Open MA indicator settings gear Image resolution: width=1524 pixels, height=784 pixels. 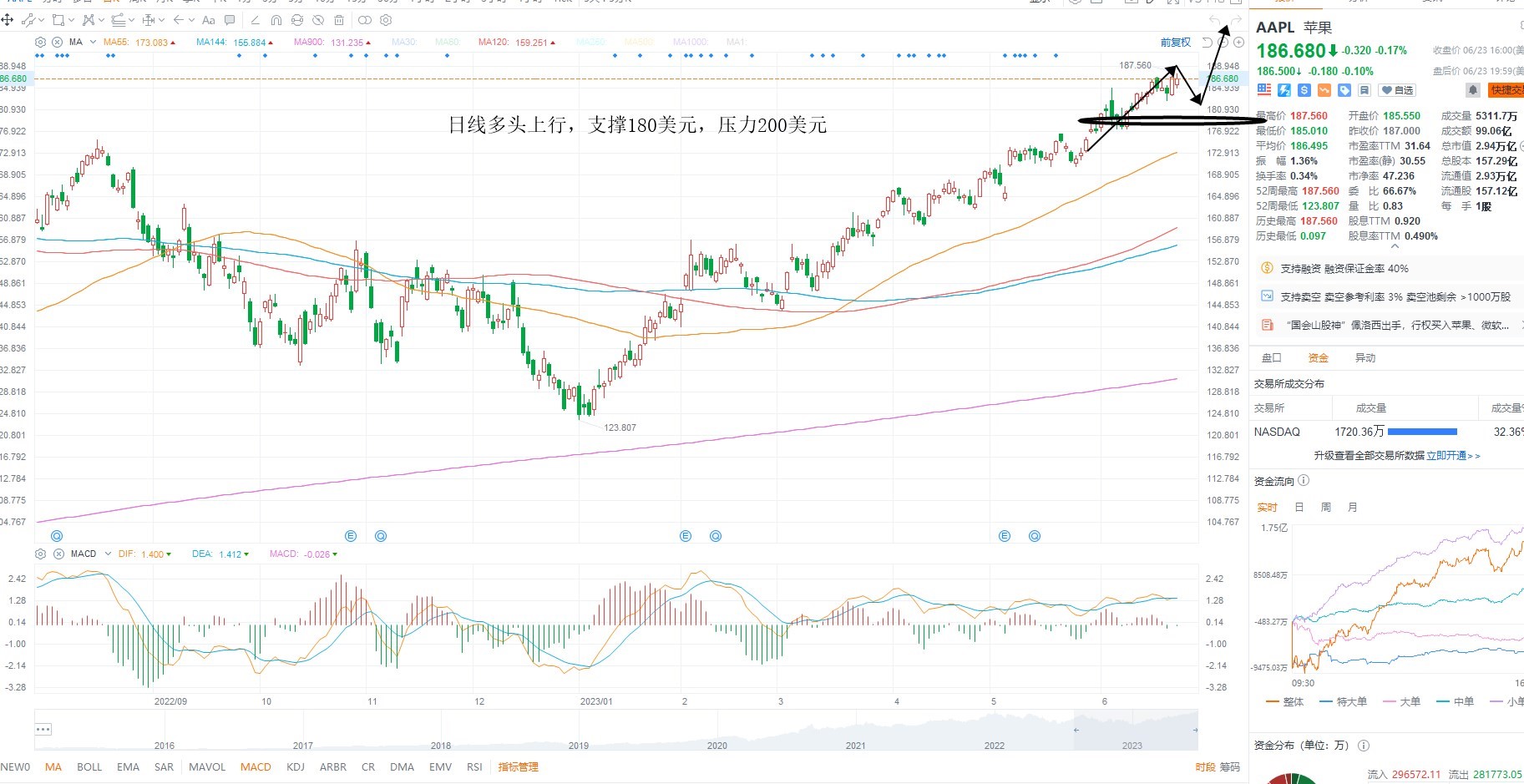pyautogui.click(x=40, y=42)
